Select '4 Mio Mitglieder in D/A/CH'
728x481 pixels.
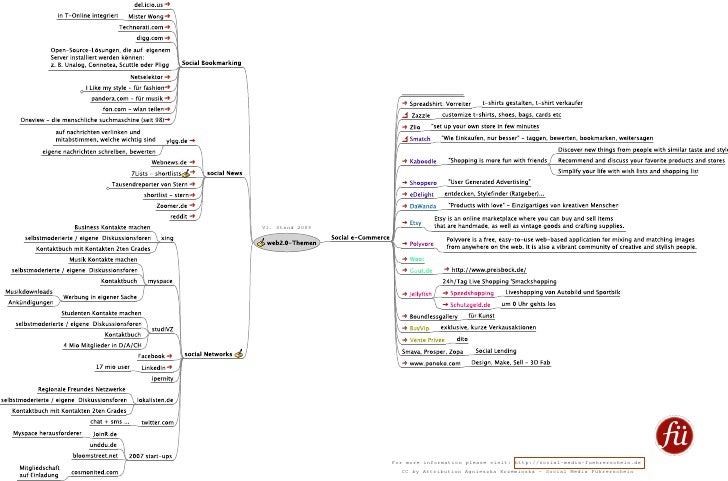[102, 345]
